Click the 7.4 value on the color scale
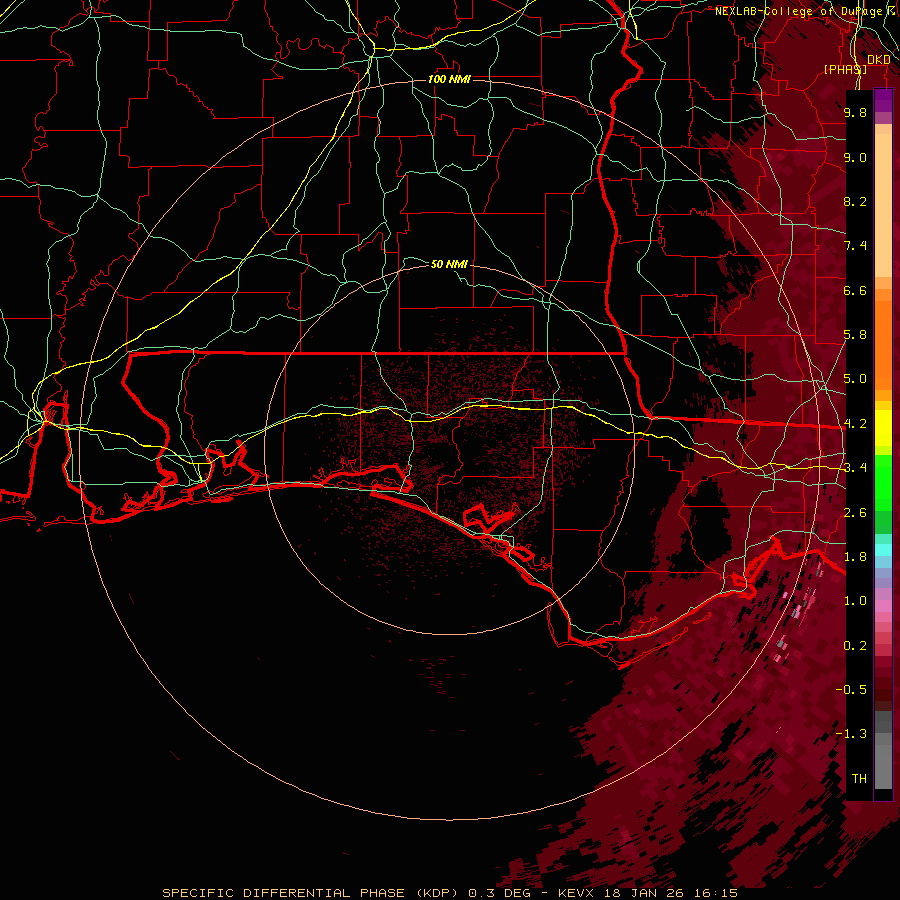This screenshot has height=900, width=900. [x=855, y=246]
